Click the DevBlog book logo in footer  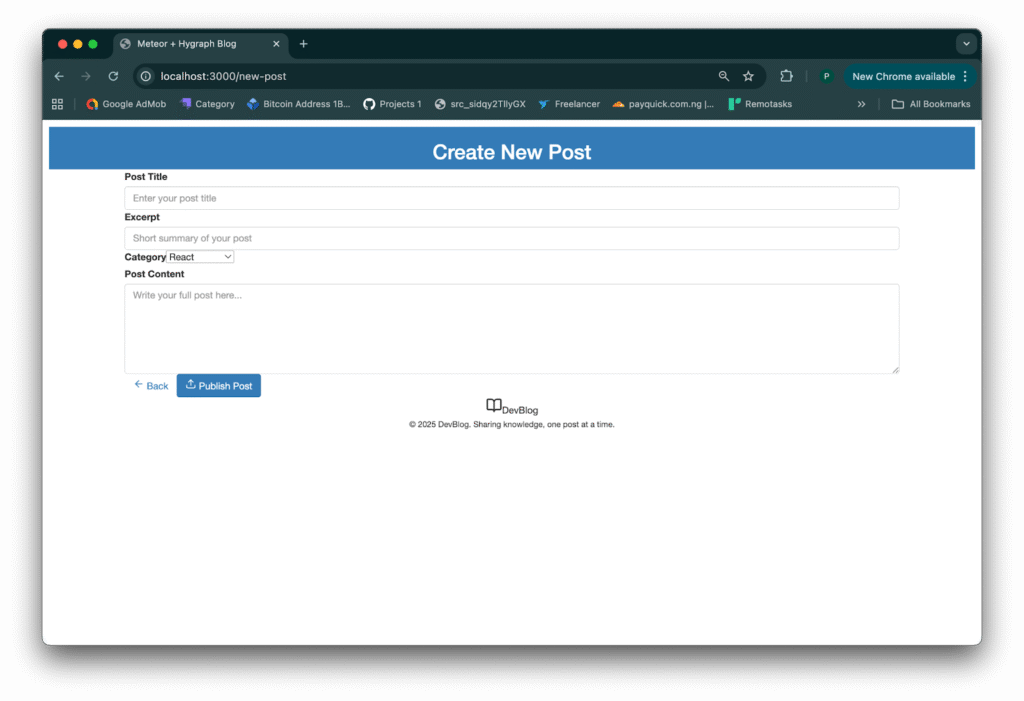[494, 405]
